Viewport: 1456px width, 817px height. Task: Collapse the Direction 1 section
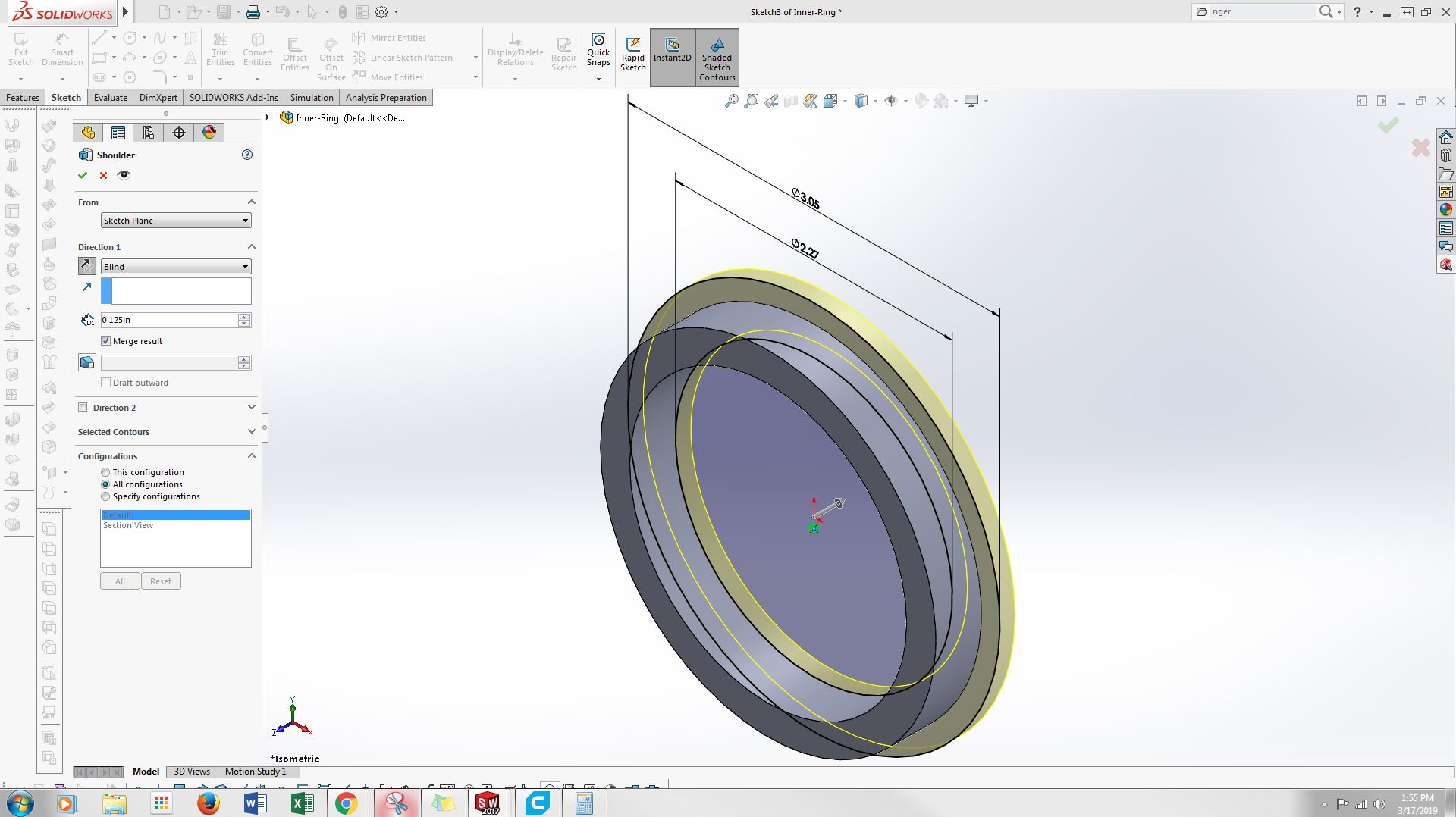251,247
